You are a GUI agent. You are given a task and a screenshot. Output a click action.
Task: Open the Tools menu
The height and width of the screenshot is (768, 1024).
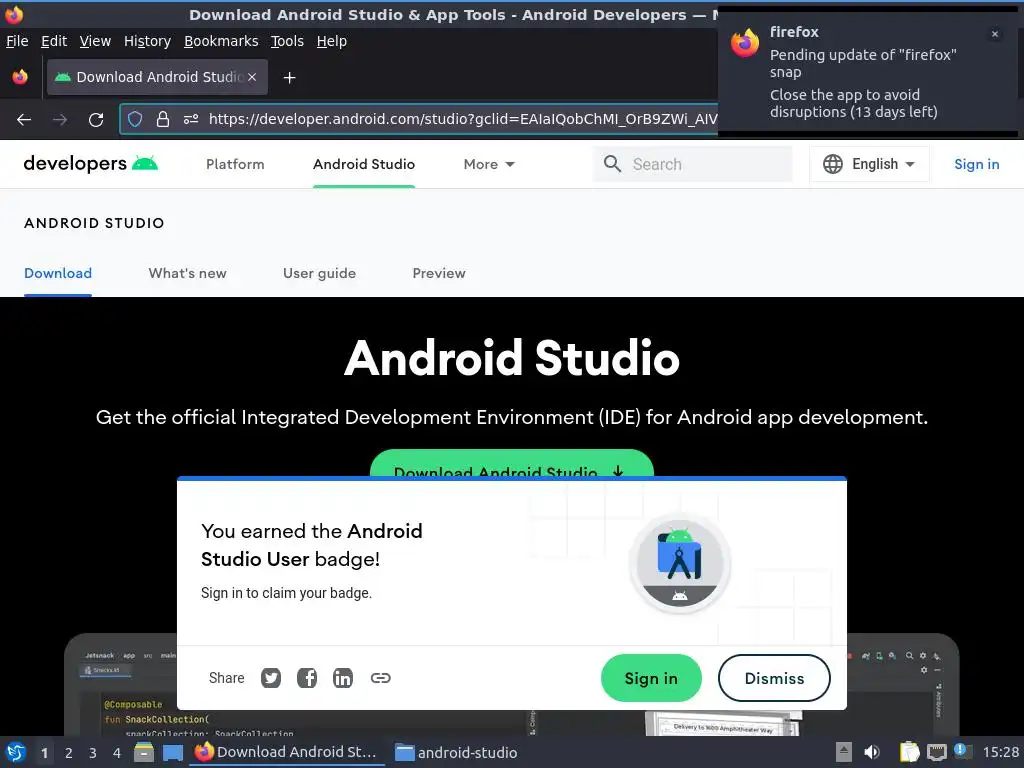click(x=287, y=41)
